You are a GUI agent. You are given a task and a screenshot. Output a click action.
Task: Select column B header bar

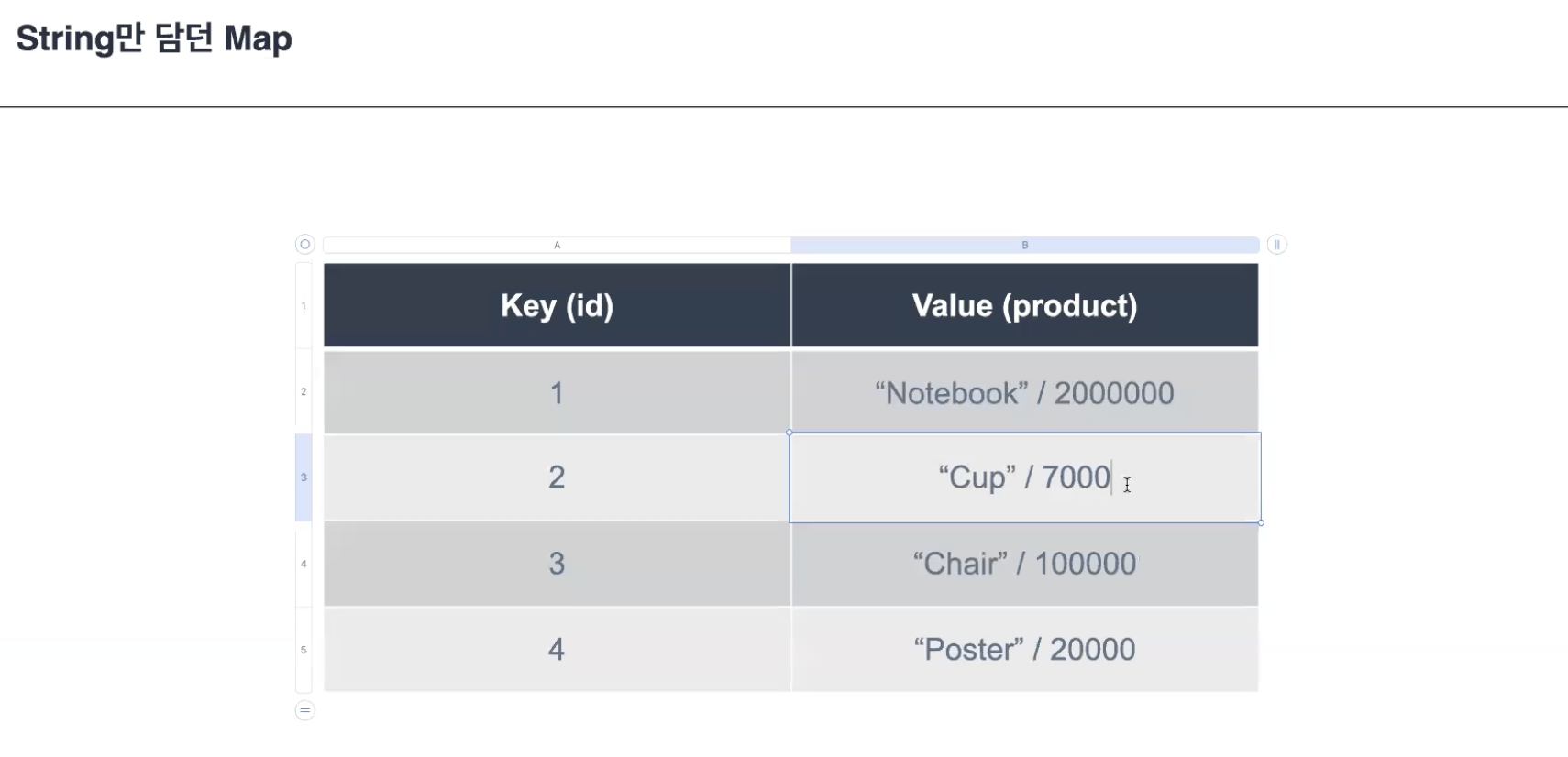1025,245
